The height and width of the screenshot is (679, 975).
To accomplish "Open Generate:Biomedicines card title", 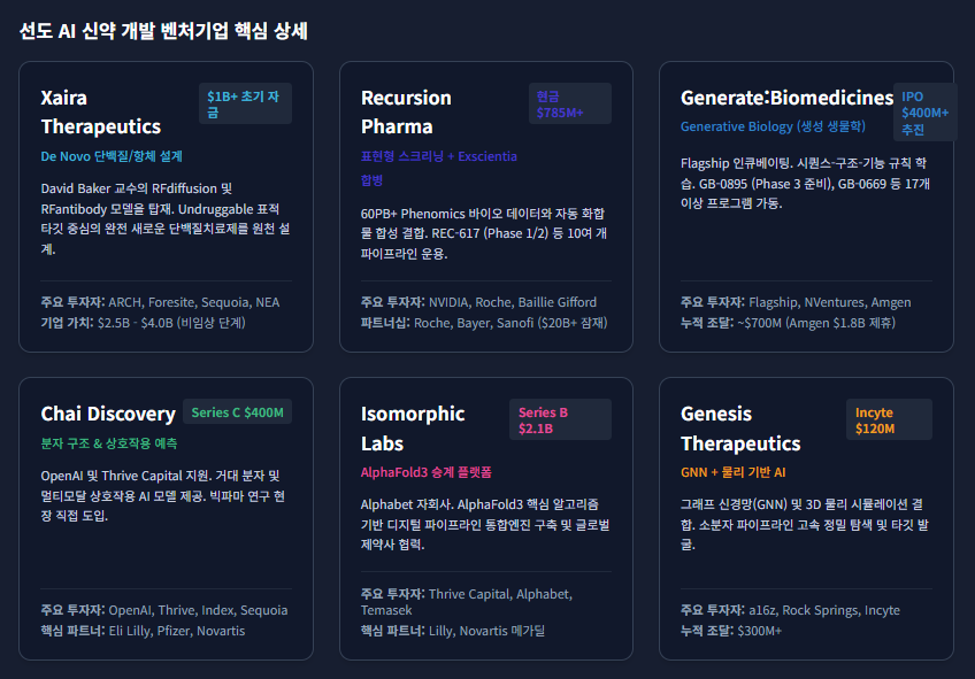I will [787, 98].
